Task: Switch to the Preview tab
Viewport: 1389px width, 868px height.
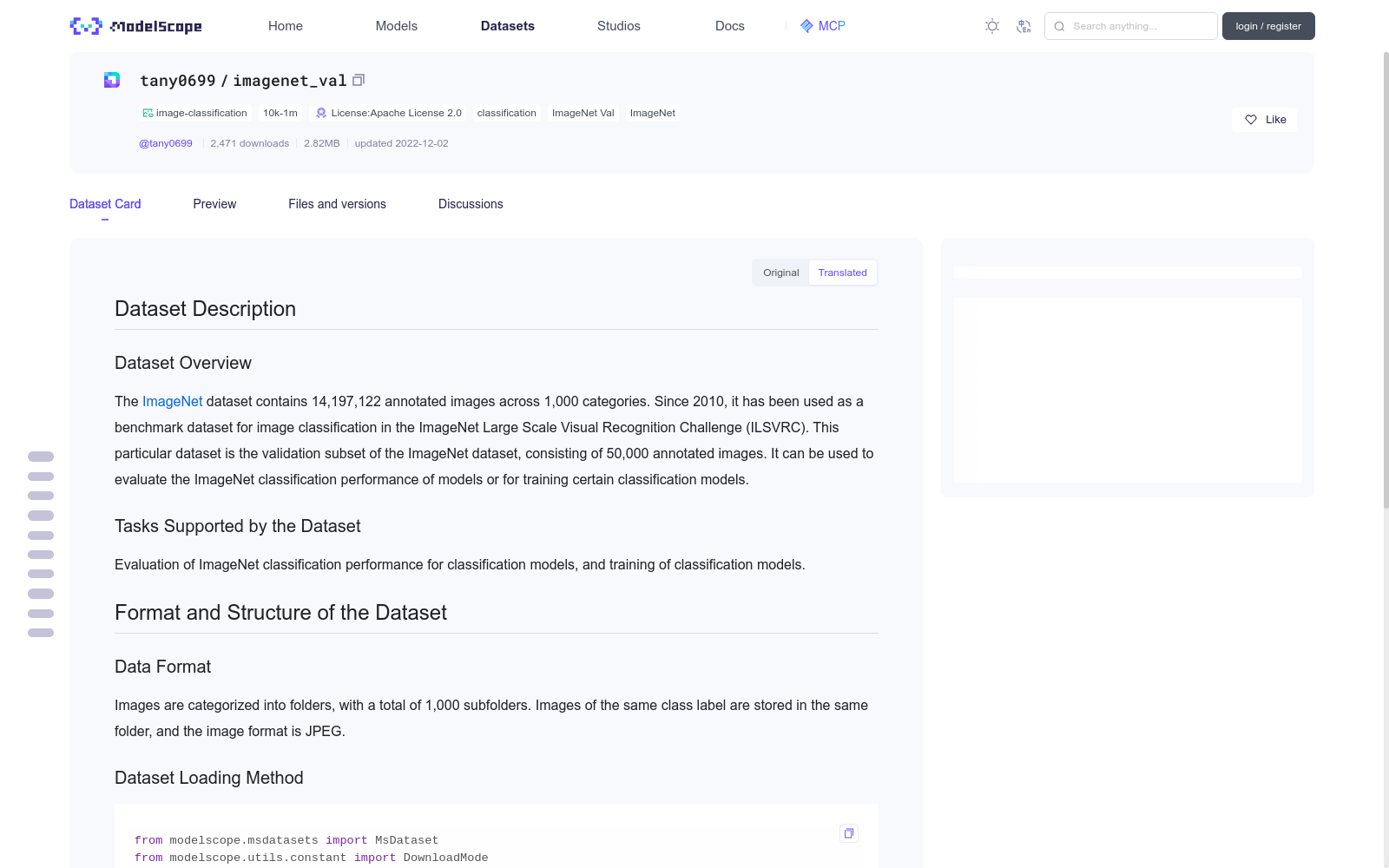Action: (214, 204)
